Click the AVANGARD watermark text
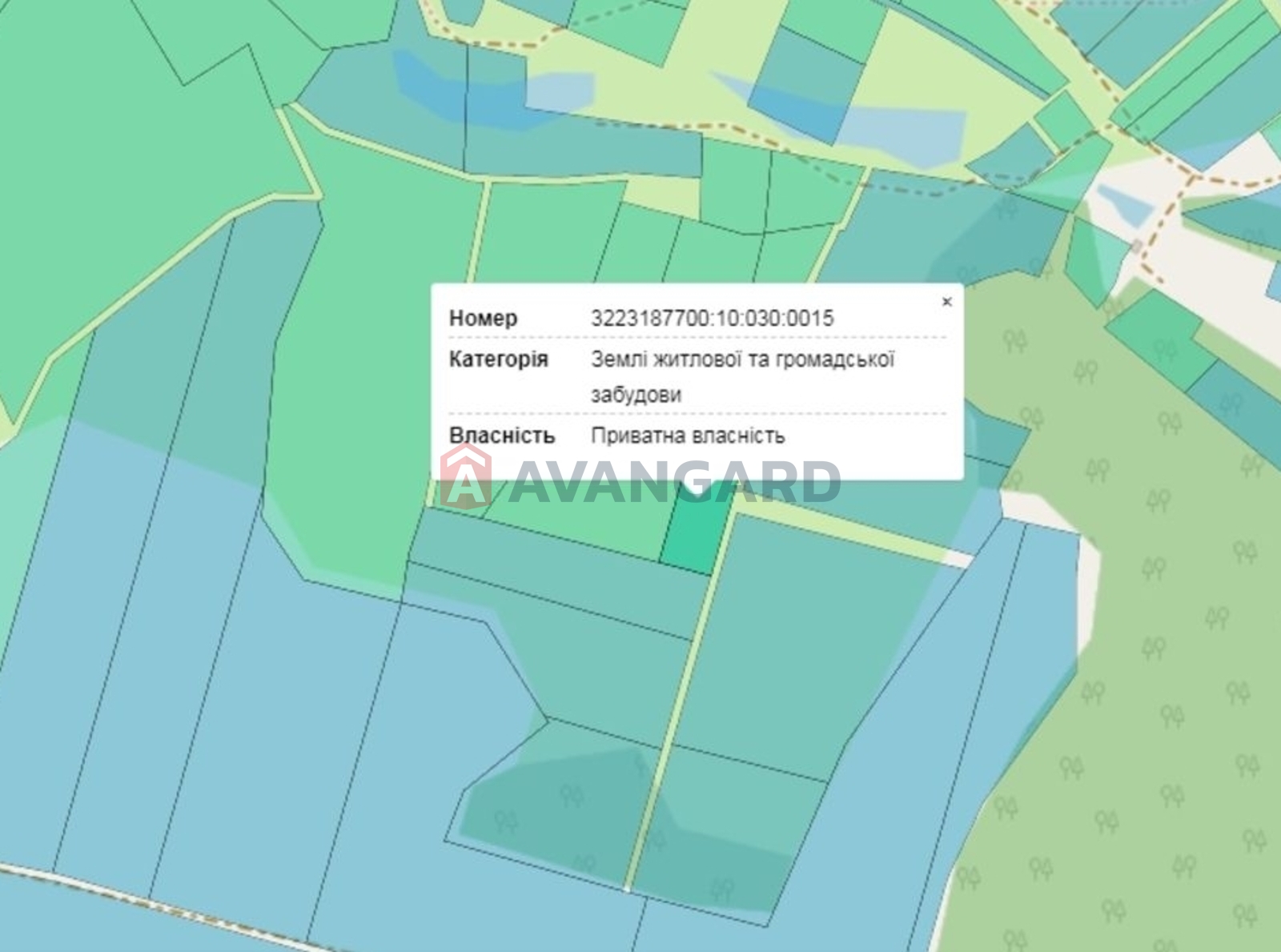This screenshot has height=952, width=1281. pyautogui.click(x=673, y=481)
